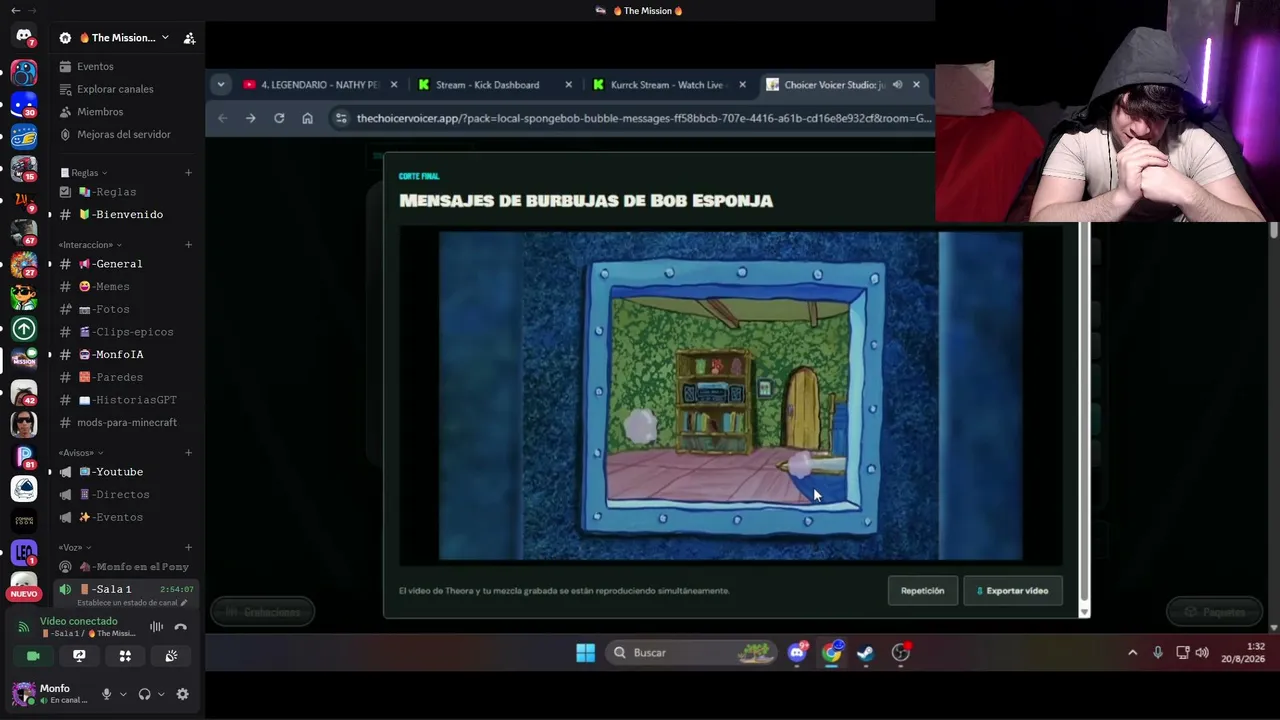
Task: Click the SpongeBob video preview
Action: point(731,396)
